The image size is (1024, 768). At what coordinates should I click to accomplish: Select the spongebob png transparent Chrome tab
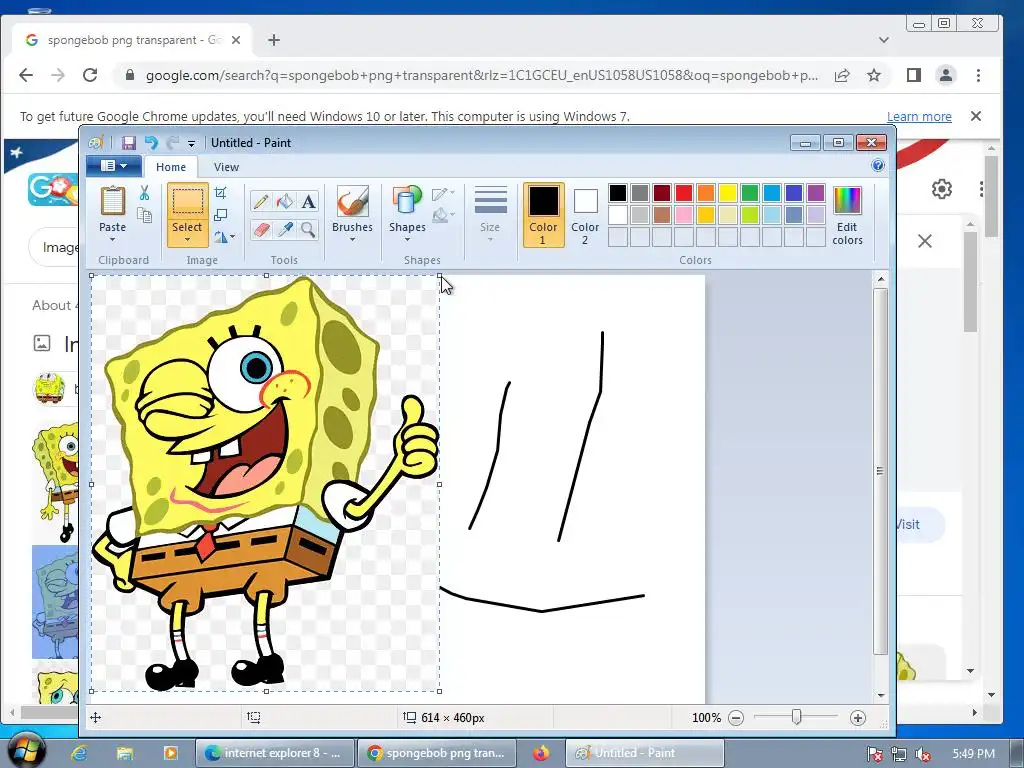pyautogui.click(x=131, y=40)
